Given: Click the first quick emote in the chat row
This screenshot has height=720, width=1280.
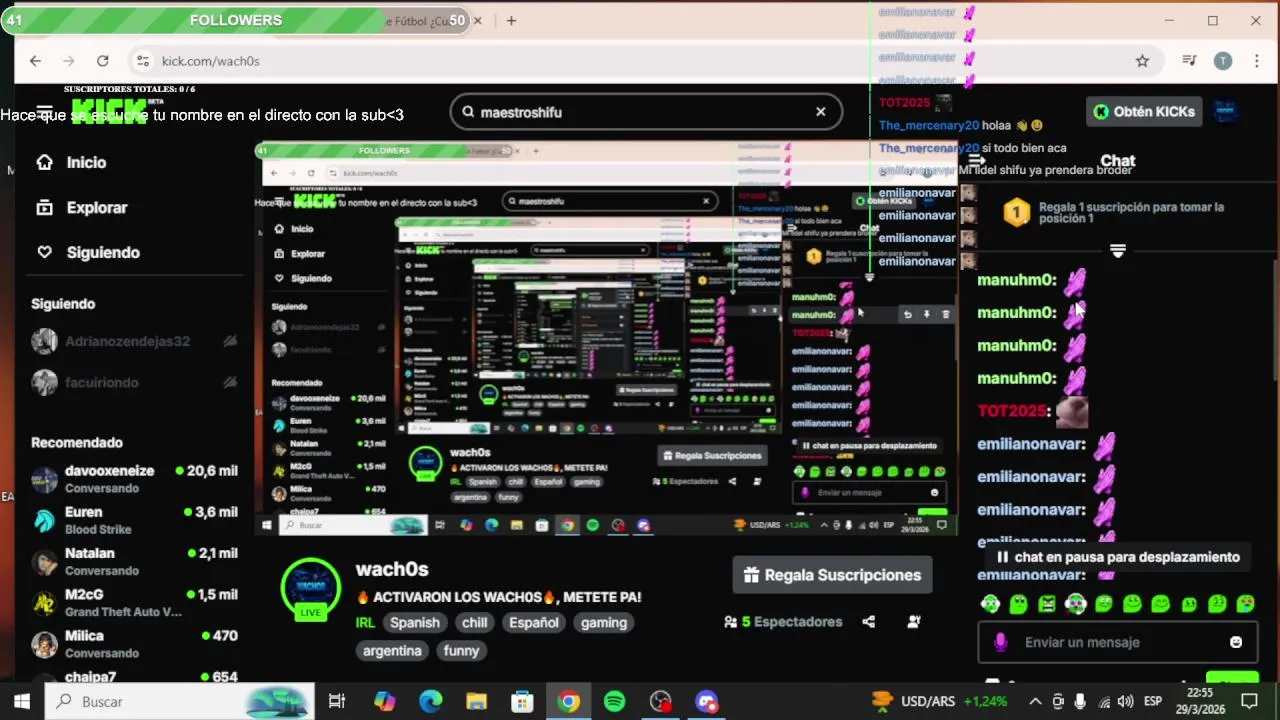Looking at the screenshot, I should [990, 604].
